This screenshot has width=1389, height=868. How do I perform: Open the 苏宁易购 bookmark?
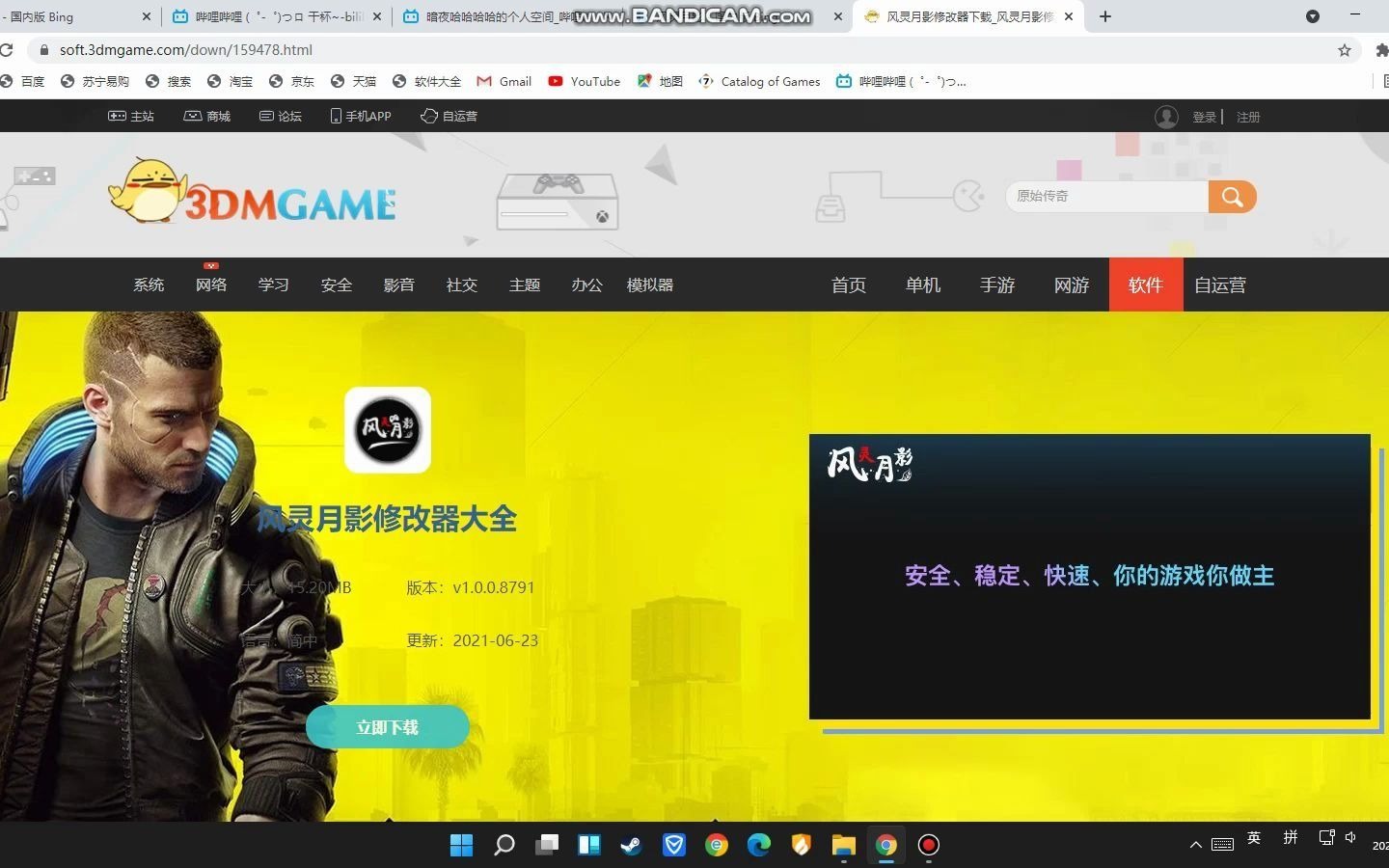point(95,82)
